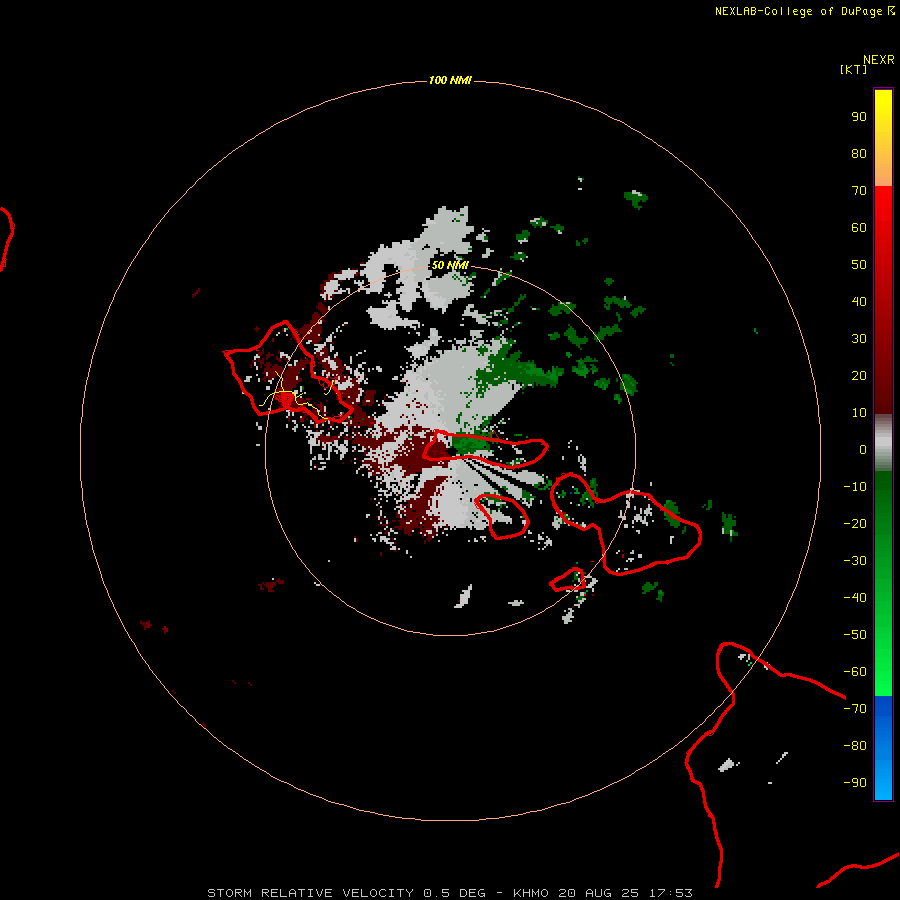Pick the -80 scale label

(855, 746)
